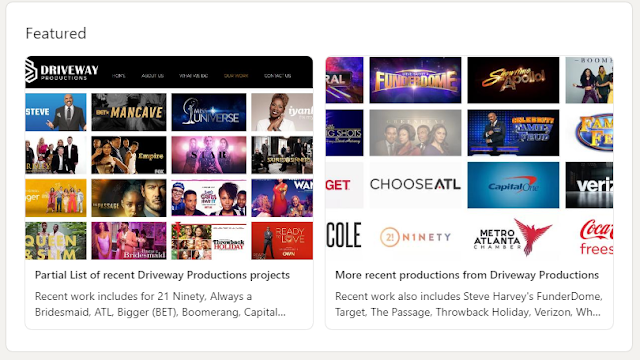
Task: Click the FunderDome thumbnail
Action: pyautogui.click(x=416, y=80)
